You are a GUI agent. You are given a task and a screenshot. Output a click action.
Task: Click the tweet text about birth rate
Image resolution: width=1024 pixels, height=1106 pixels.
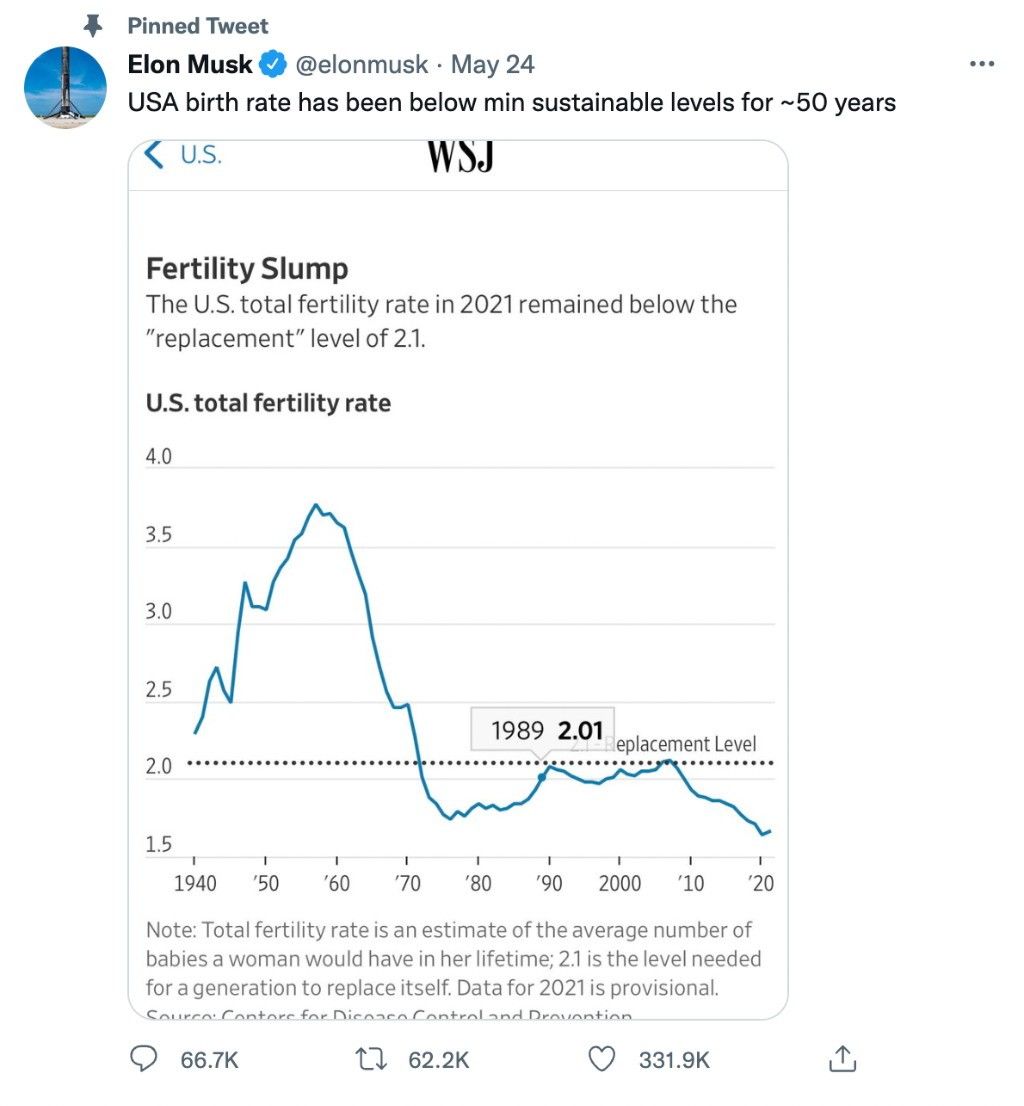click(511, 101)
